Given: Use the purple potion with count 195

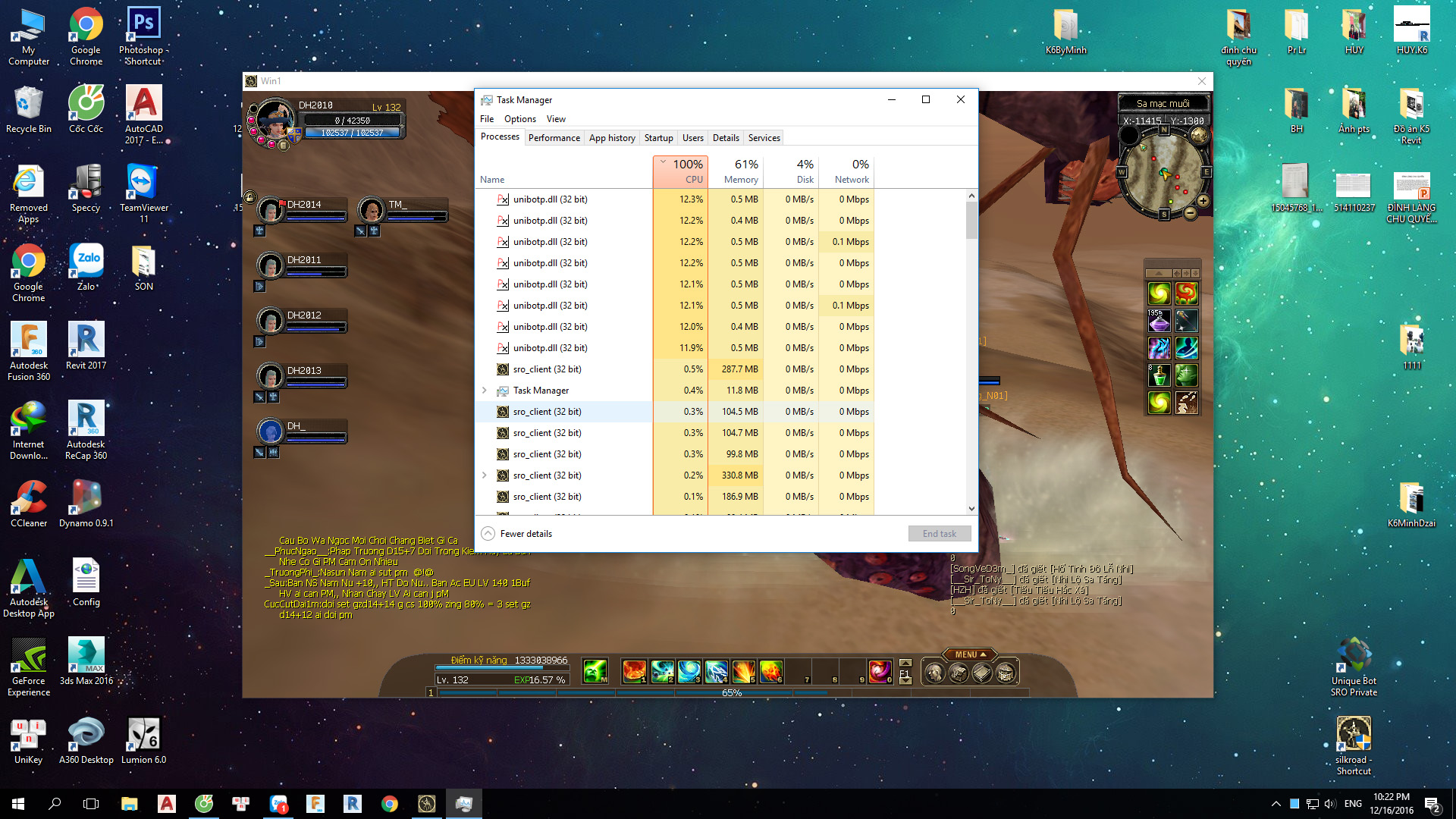Looking at the screenshot, I should coord(1159,321).
